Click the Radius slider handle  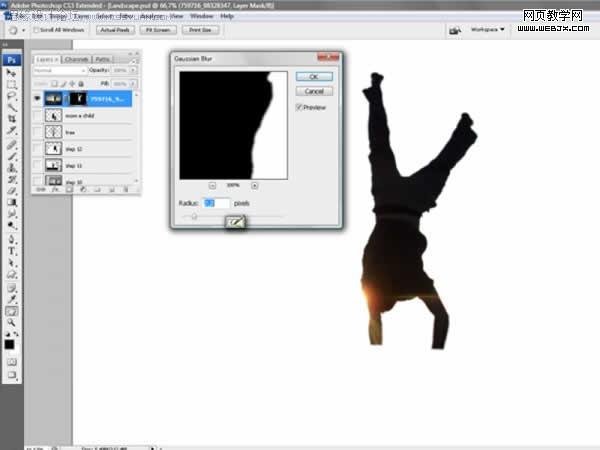(194, 217)
